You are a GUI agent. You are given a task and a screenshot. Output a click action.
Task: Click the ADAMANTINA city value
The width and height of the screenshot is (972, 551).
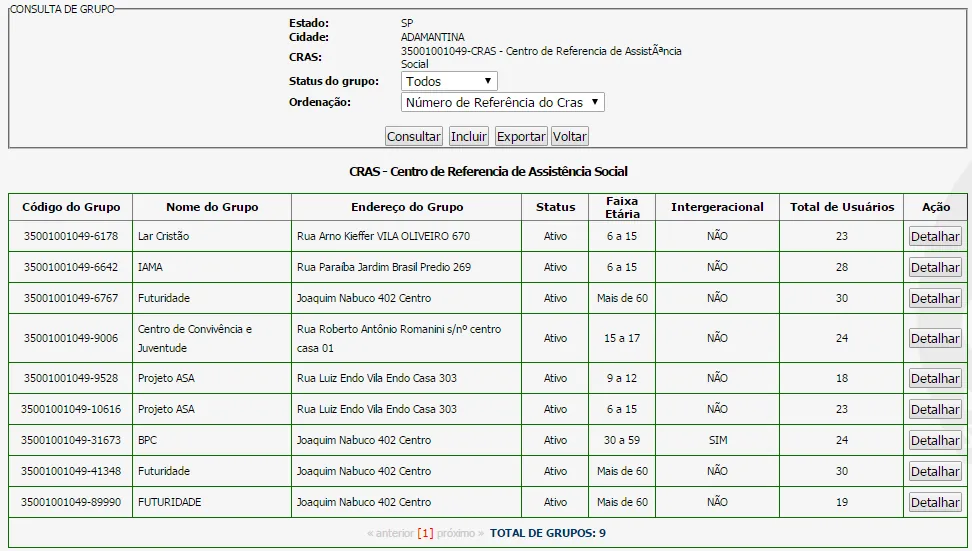tap(433, 37)
